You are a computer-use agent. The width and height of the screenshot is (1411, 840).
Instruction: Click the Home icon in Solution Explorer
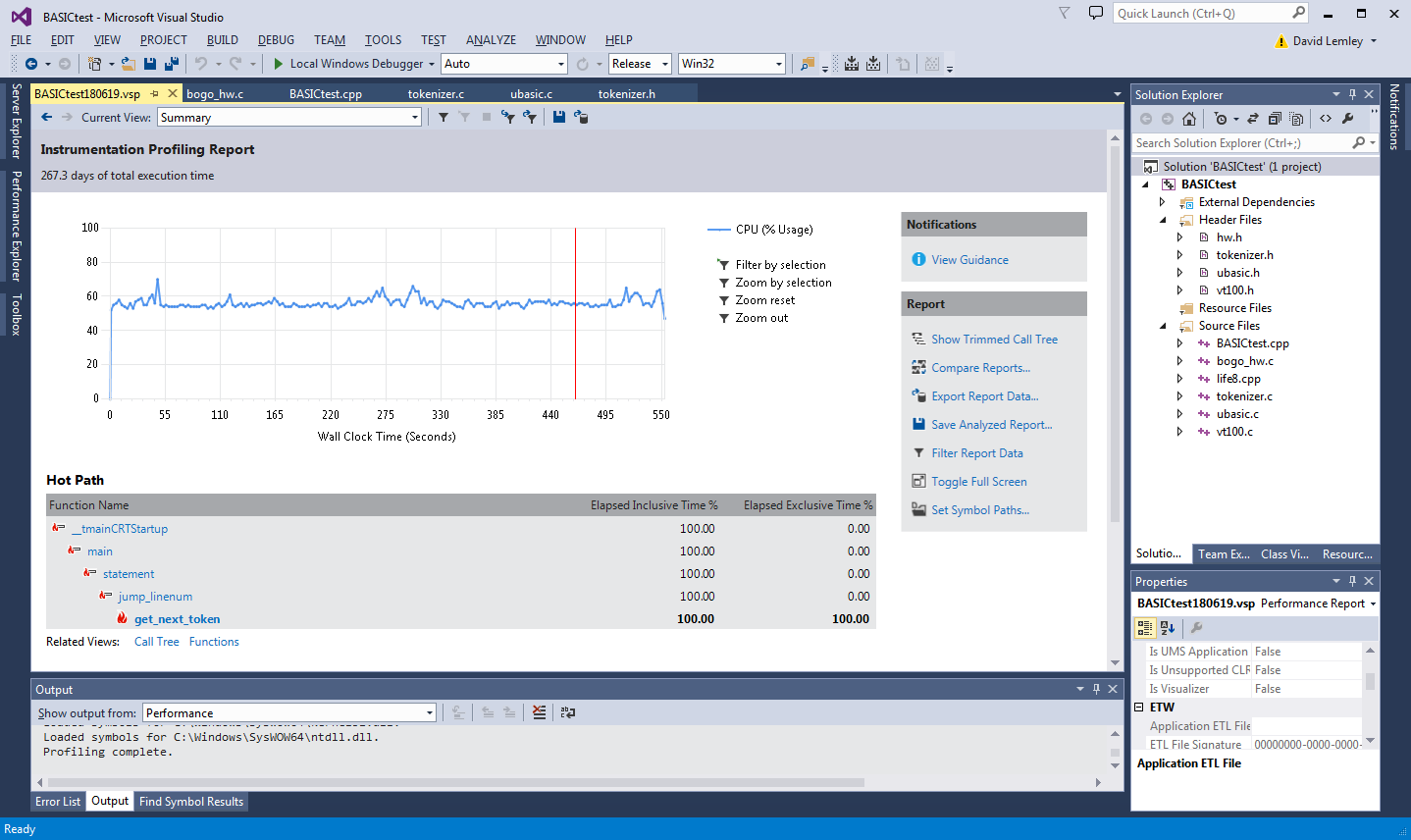tap(1189, 119)
